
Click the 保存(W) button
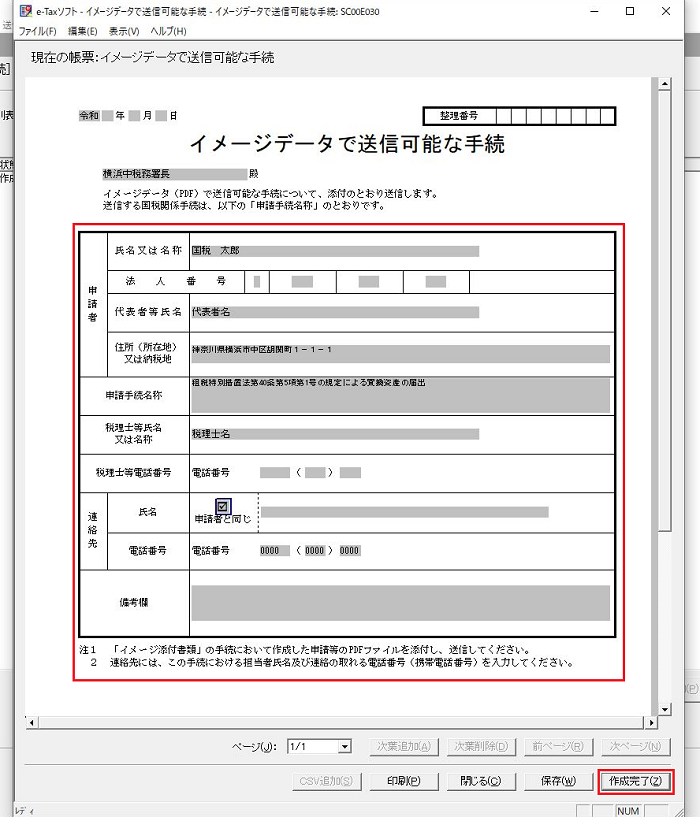click(558, 781)
